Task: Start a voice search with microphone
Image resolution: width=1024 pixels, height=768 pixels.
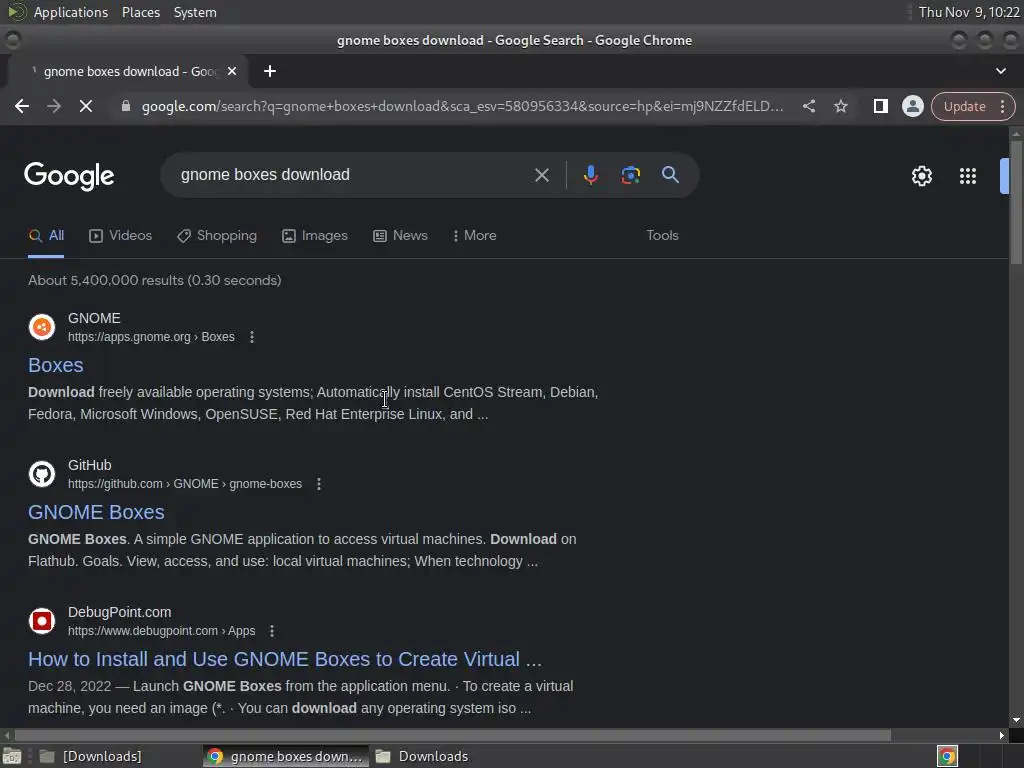Action: point(590,175)
